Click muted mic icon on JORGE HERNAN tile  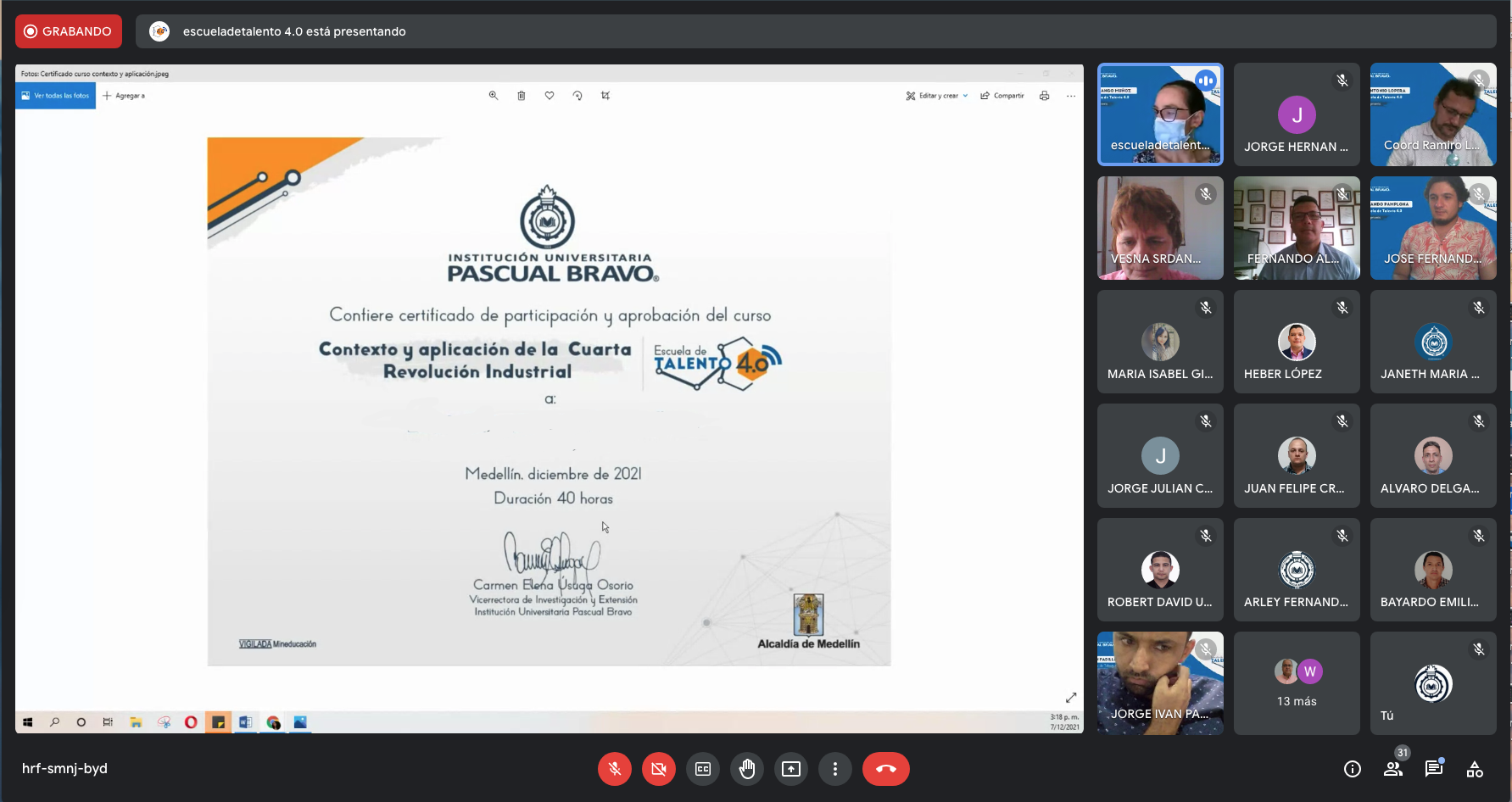(1342, 81)
